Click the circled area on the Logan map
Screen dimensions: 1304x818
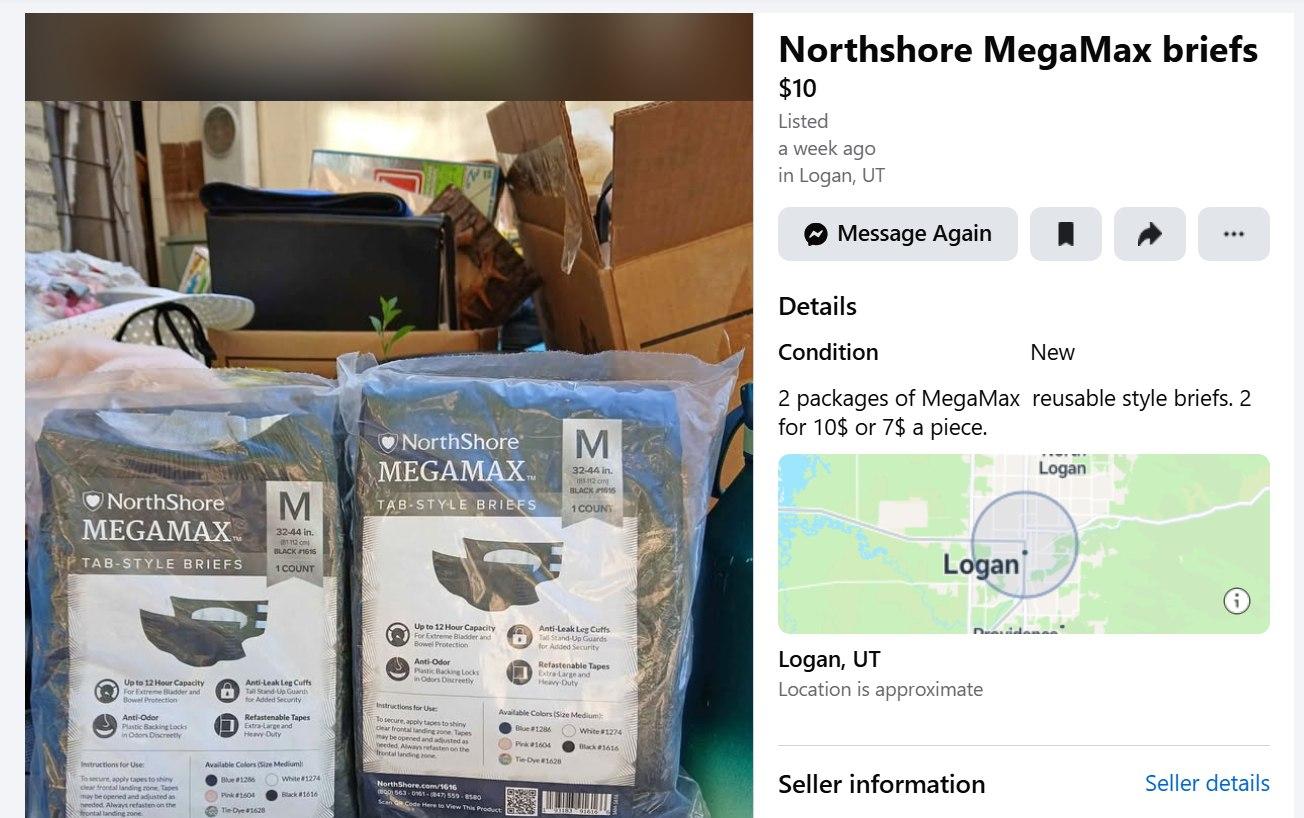[1024, 544]
